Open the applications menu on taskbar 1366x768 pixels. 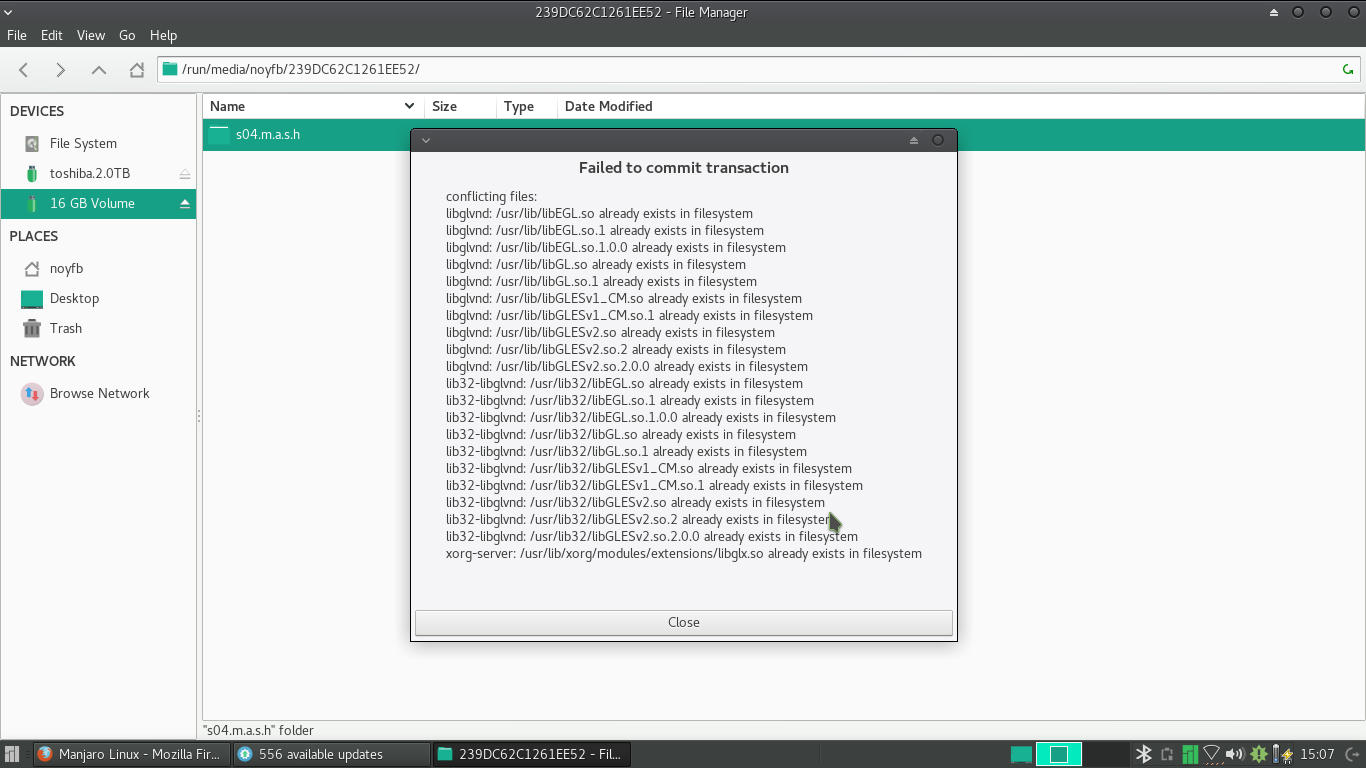pyautogui.click(x=12, y=754)
